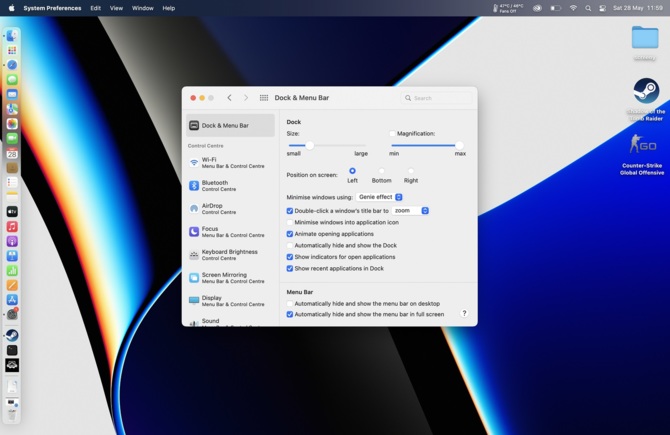Enable automatically hide and show the Dock
670x435 pixels.
[290, 245]
